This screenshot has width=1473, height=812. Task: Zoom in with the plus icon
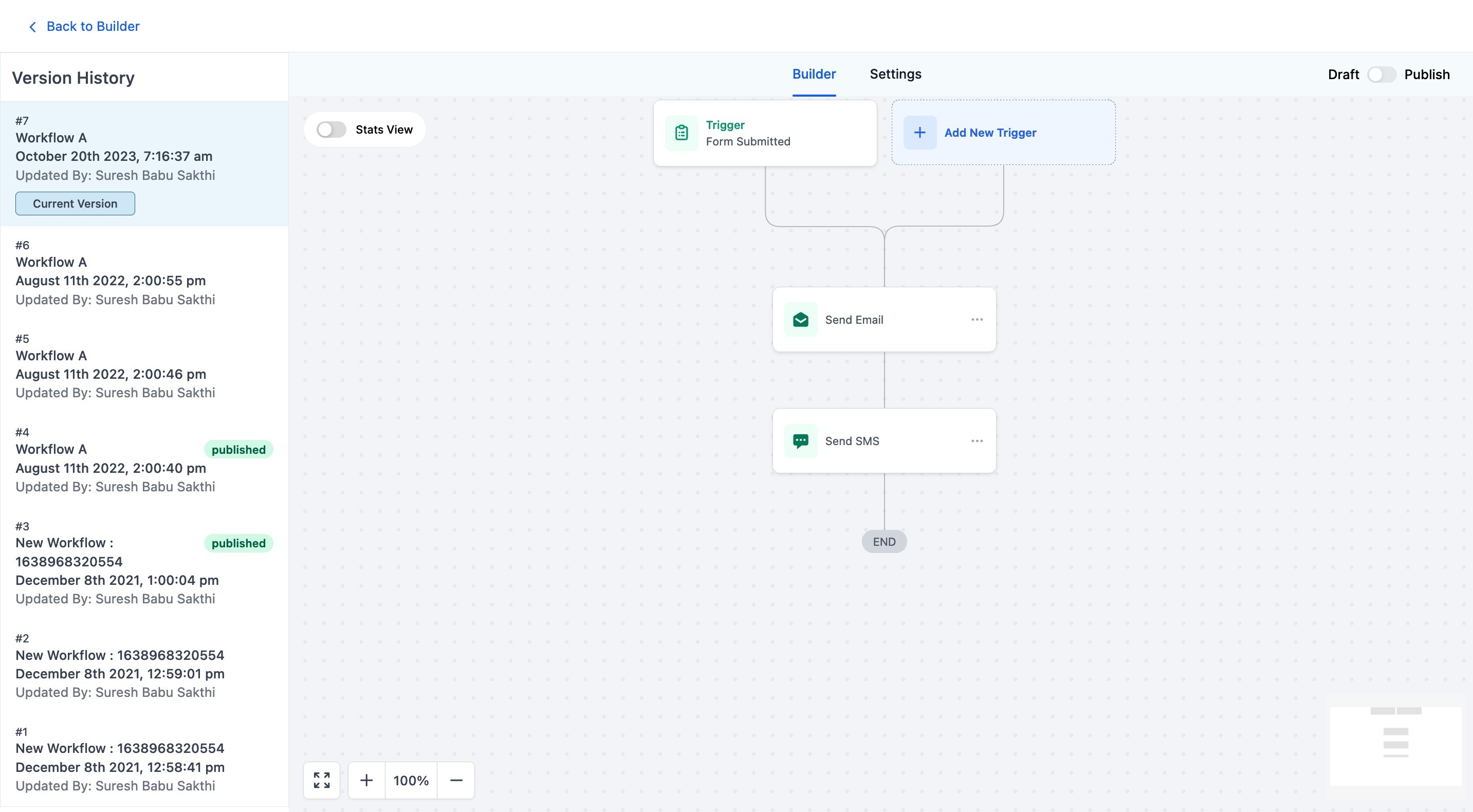[x=366, y=780]
